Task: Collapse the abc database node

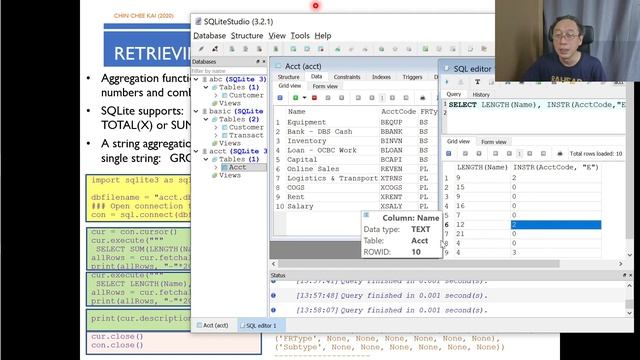Action: pyautogui.click(x=196, y=79)
